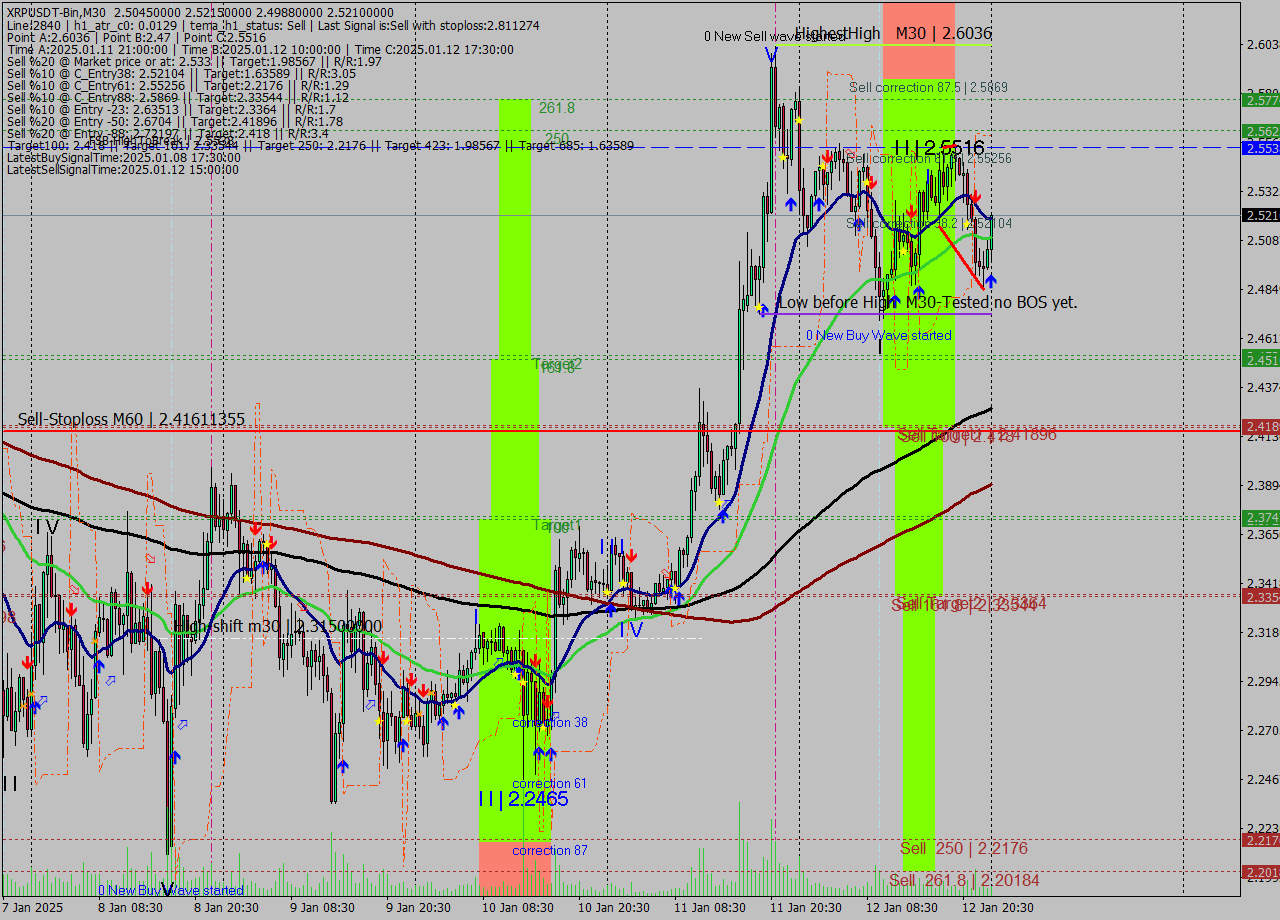This screenshot has height=920, width=1280.
Task: Click the '7 Jan 2025' time axis label
Action: point(33,907)
